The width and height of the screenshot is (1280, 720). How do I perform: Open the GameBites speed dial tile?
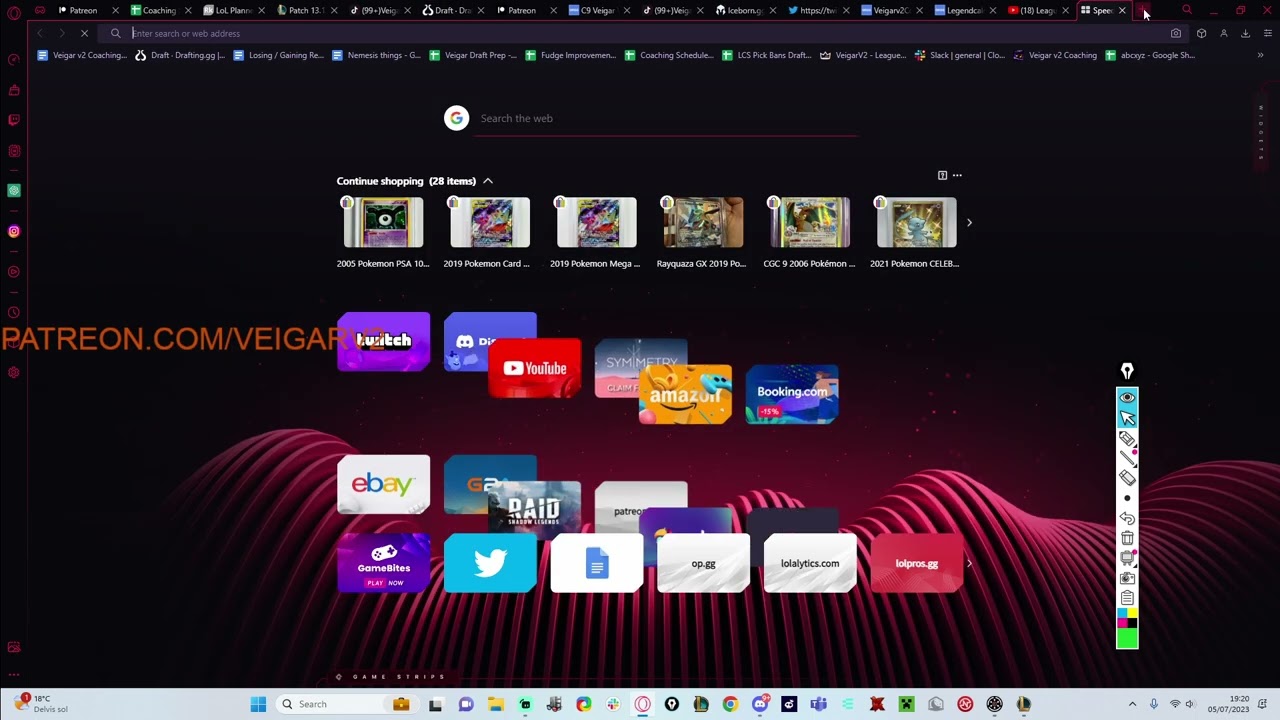(384, 563)
